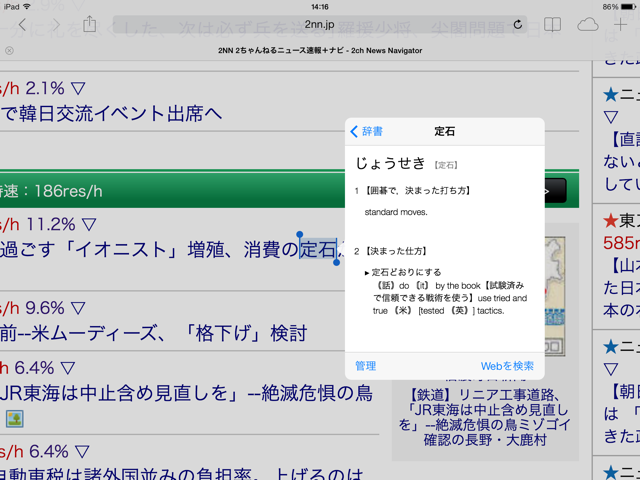The width and height of the screenshot is (640, 480).
Task: Go back with Safari's back arrow
Action: tap(22, 24)
